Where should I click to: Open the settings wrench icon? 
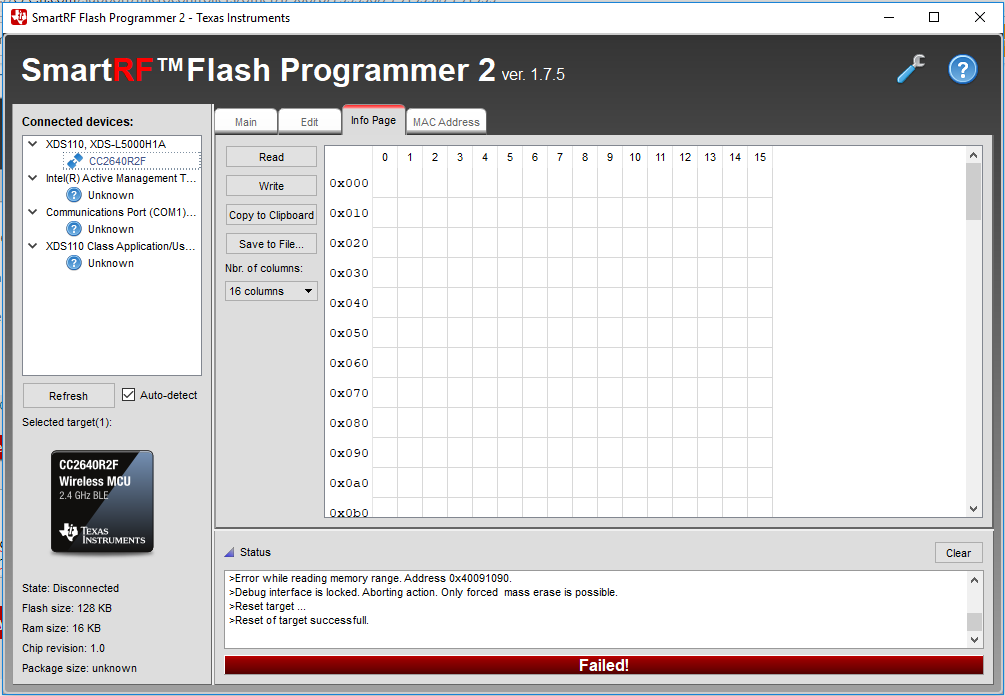[911, 69]
